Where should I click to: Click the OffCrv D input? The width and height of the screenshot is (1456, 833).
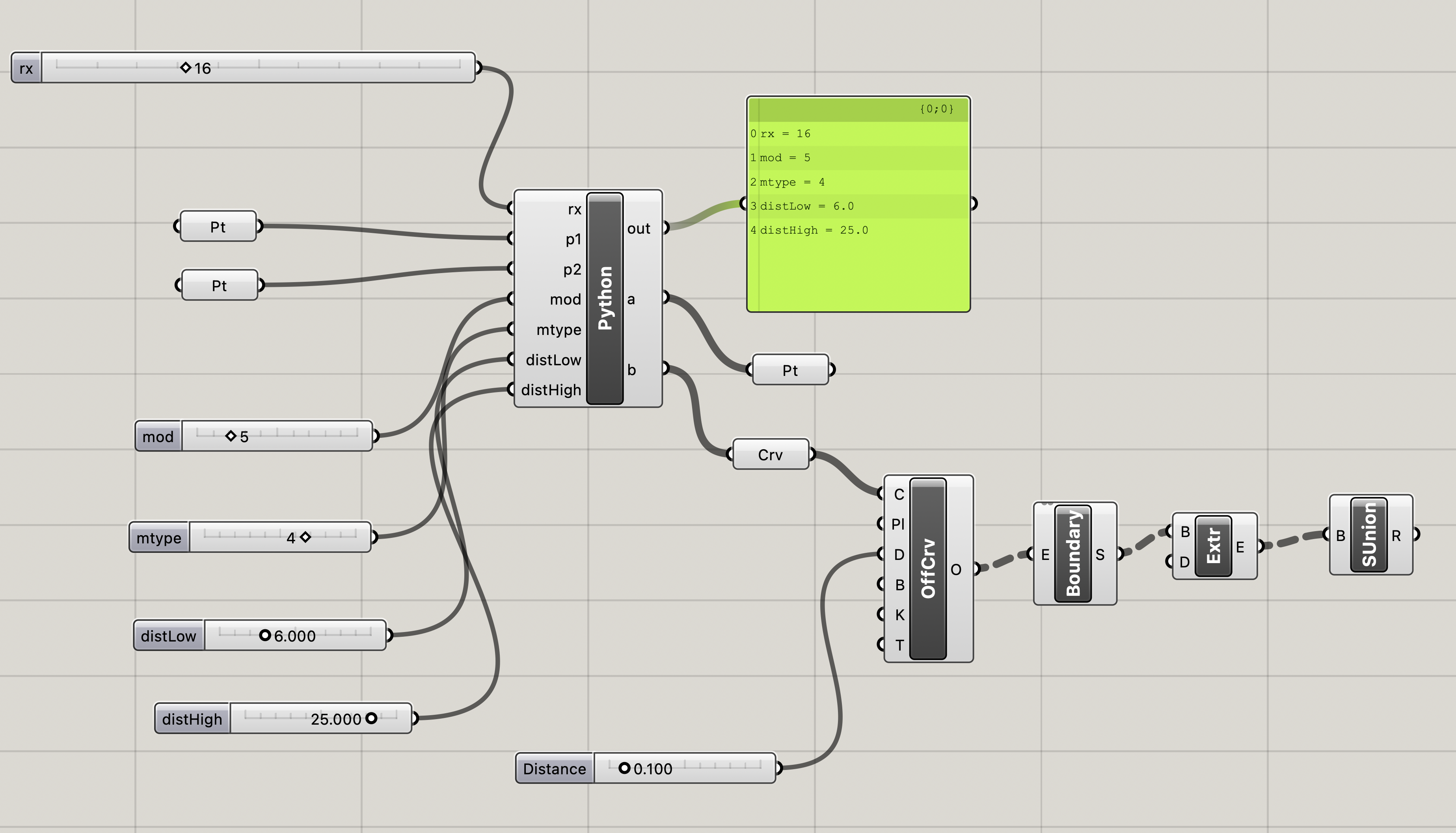(x=899, y=554)
